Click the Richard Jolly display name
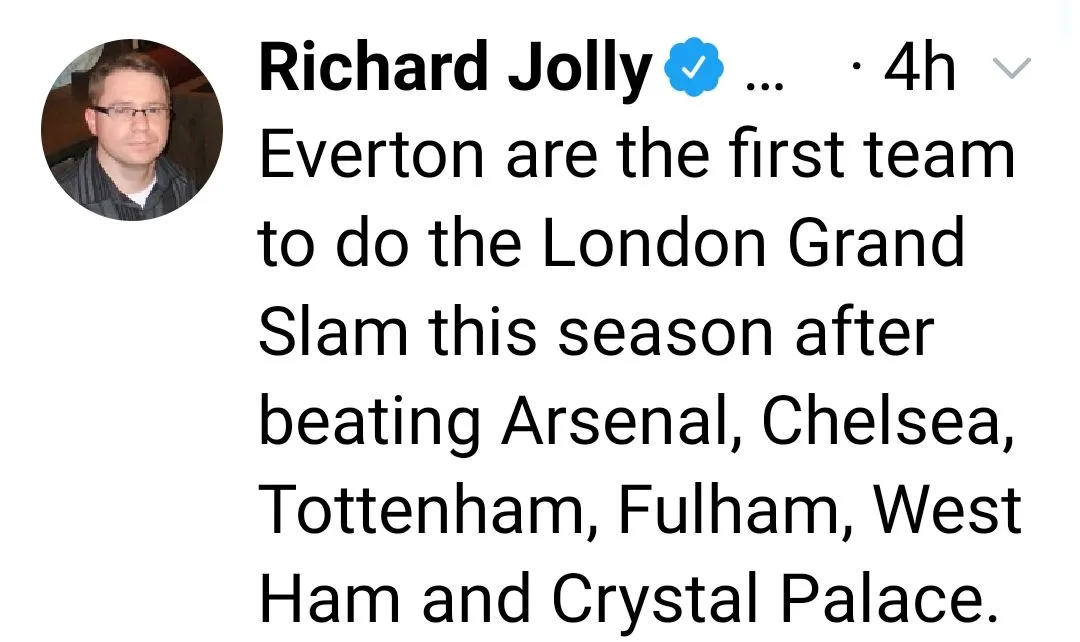 456,70
